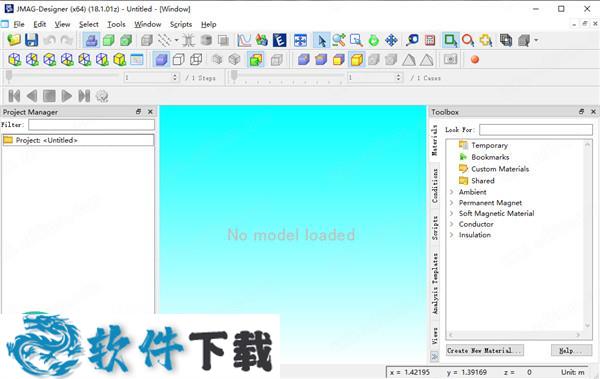Expand the Conductor materials category
Image resolution: width=600 pixels, height=379 pixels.
452,224
